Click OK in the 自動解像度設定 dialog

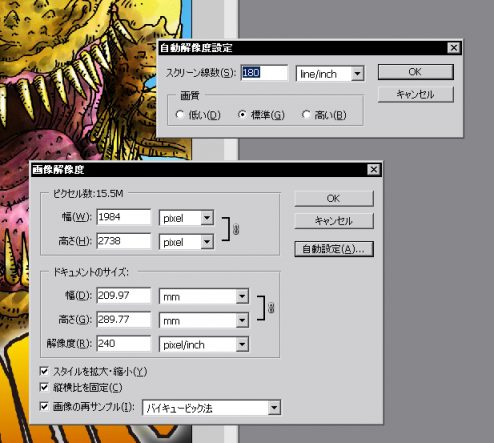(416, 72)
